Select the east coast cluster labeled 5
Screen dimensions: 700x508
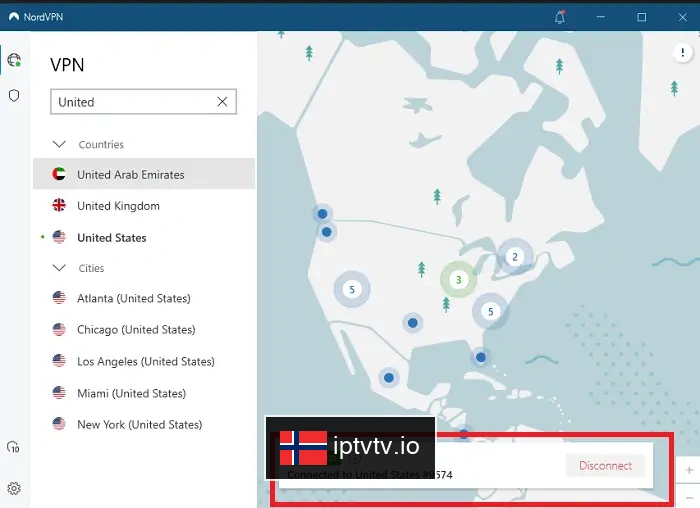pos(490,312)
